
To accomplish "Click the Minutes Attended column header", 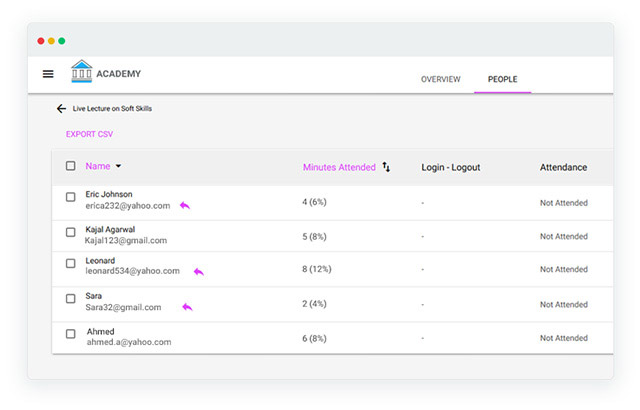I will pos(339,167).
